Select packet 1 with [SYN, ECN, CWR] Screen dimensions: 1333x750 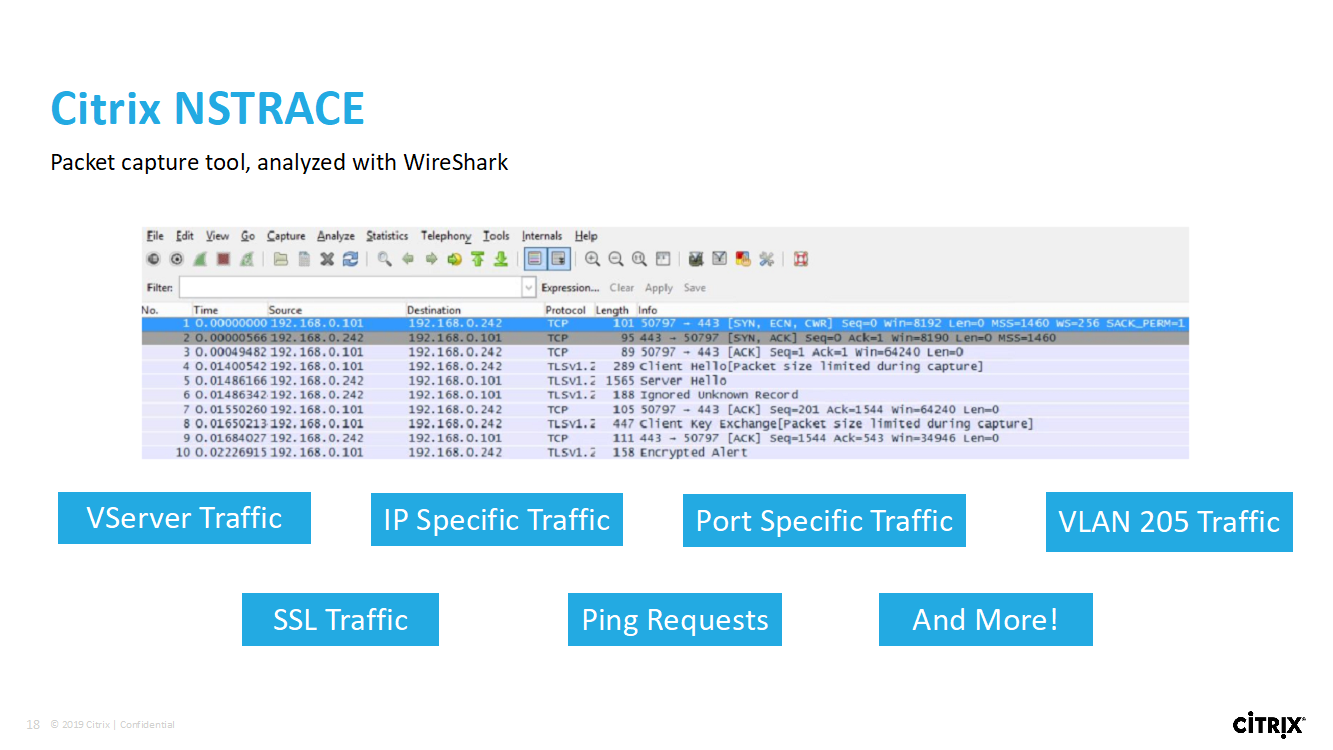[665, 324]
